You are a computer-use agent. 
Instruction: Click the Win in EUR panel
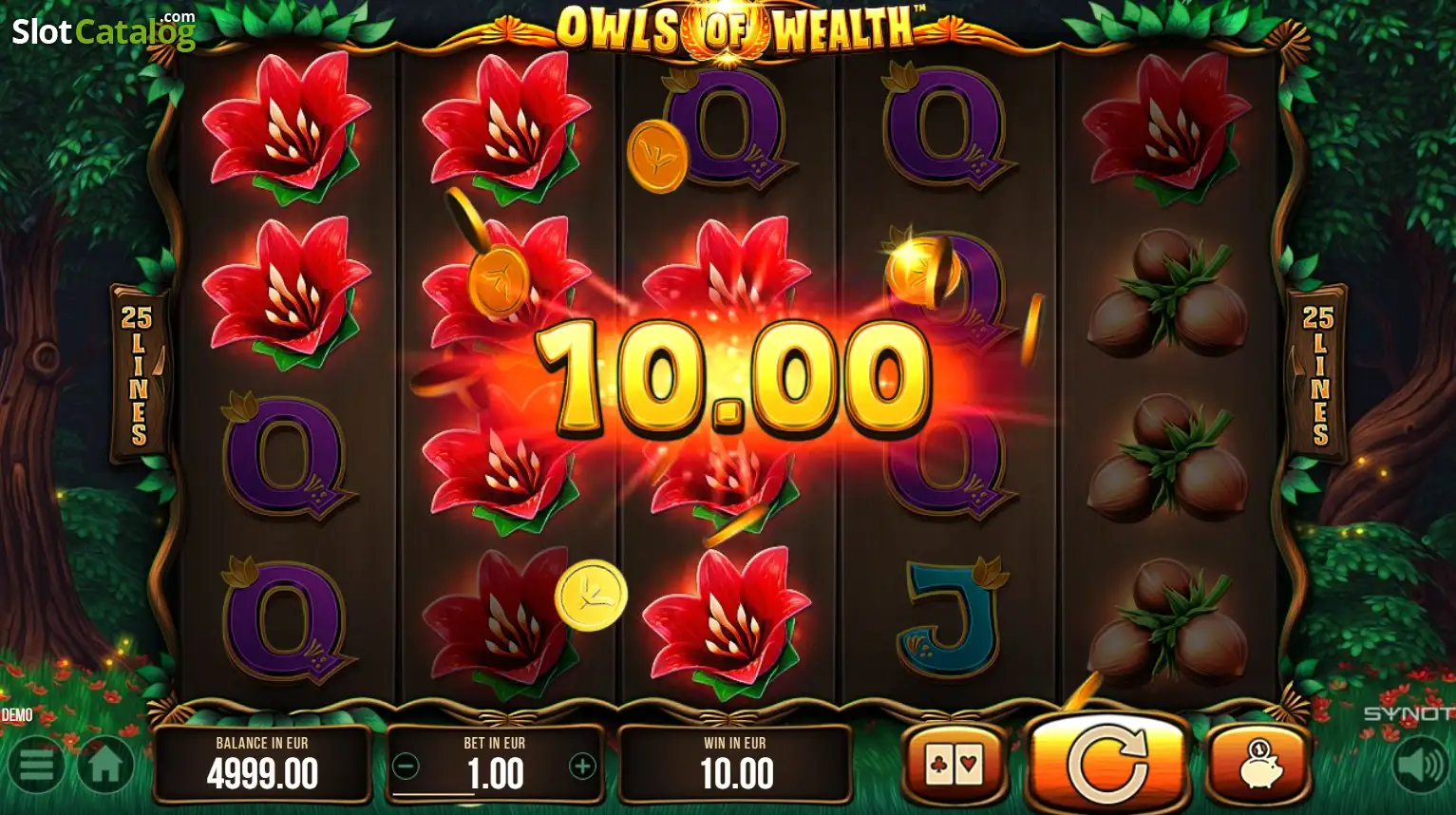click(x=735, y=765)
